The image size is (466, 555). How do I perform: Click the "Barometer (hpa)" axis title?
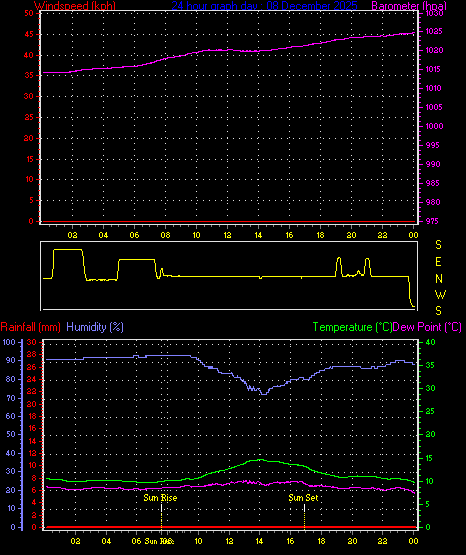pyautogui.click(x=409, y=6)
